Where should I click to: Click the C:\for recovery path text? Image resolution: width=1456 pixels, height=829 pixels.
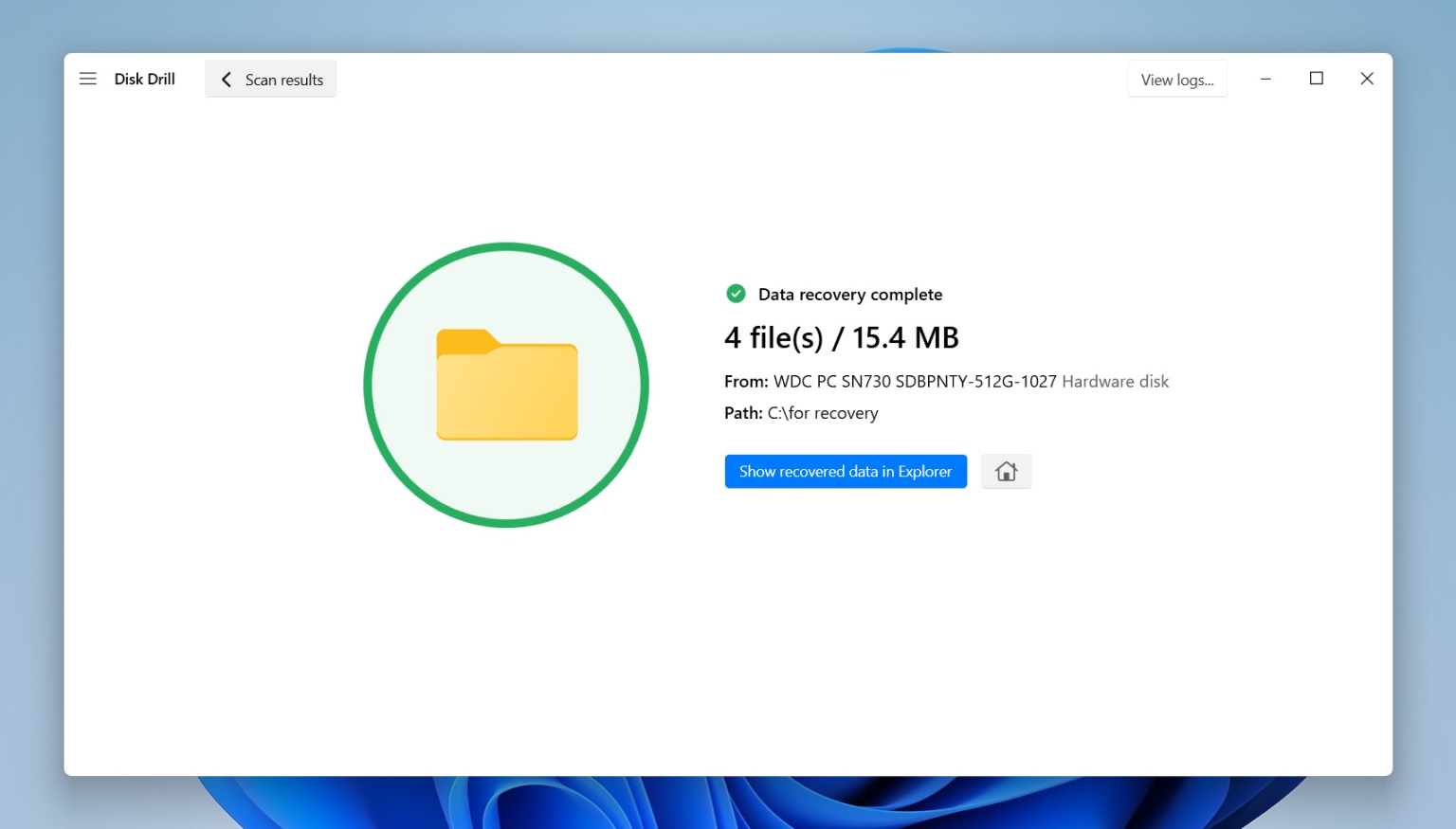pyautogui.click(x=822, y=413)
